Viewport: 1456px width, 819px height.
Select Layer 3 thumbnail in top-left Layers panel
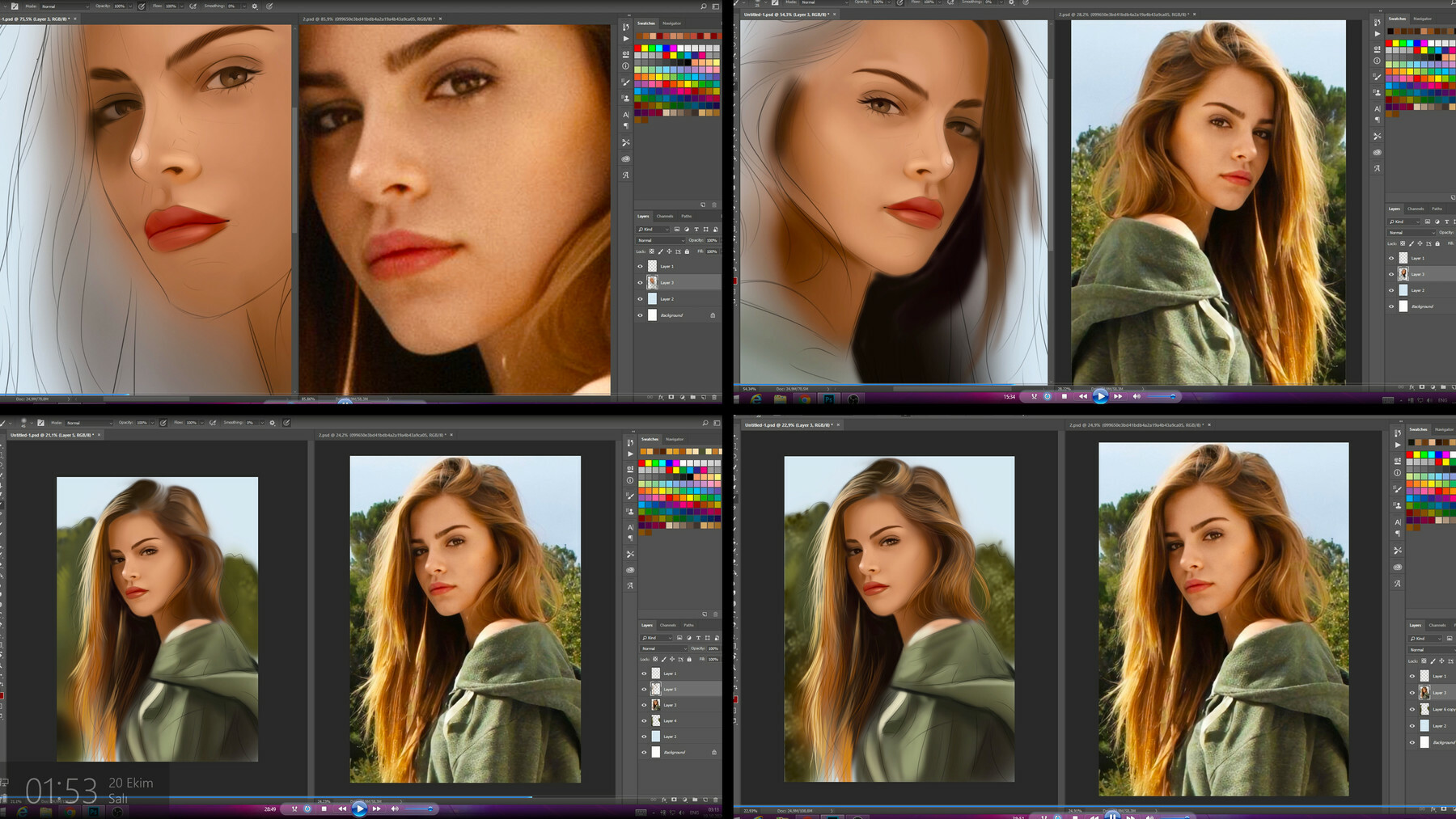[x=653, y=282]
